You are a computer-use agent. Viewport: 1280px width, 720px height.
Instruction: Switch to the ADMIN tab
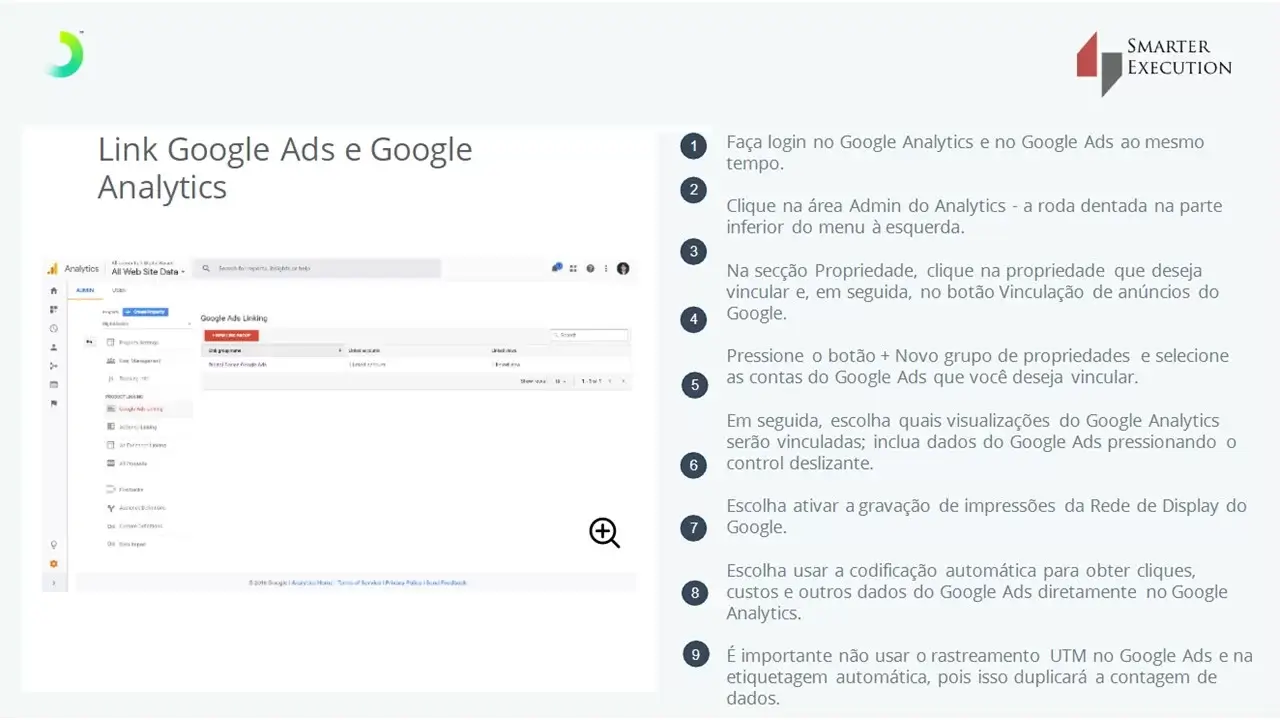pyautogui.click(x=85, y=290)
